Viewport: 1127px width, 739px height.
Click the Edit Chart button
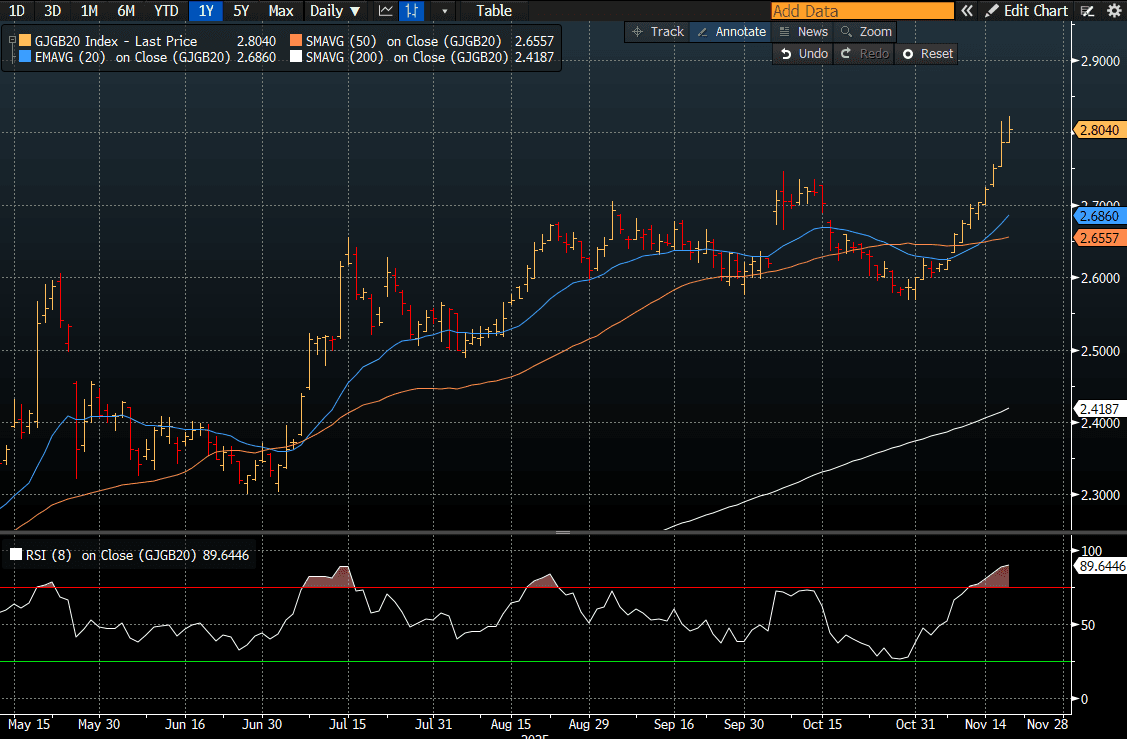pyautogui.click(x=1027, y=11)
